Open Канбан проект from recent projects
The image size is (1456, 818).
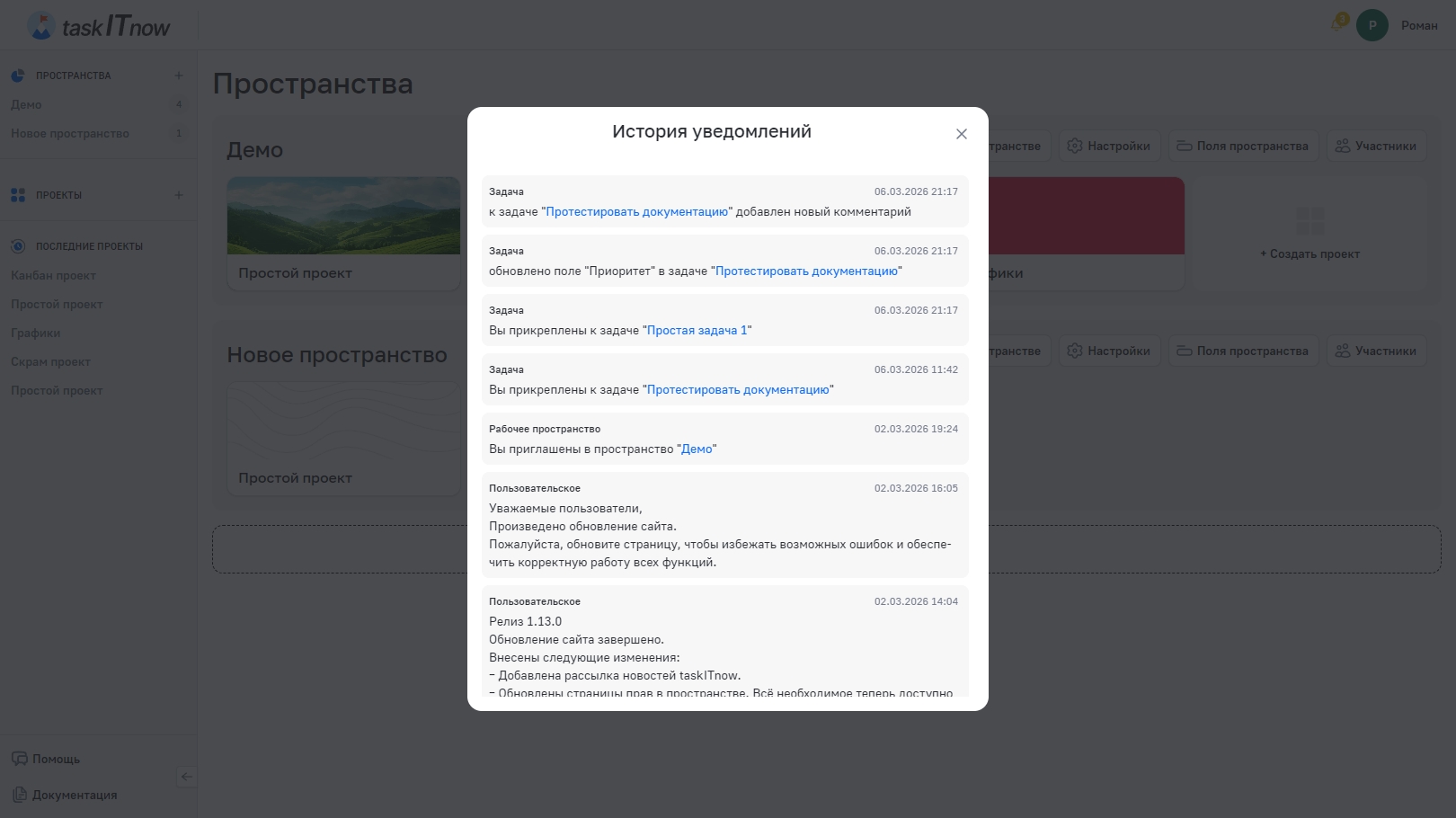(53, 275)
